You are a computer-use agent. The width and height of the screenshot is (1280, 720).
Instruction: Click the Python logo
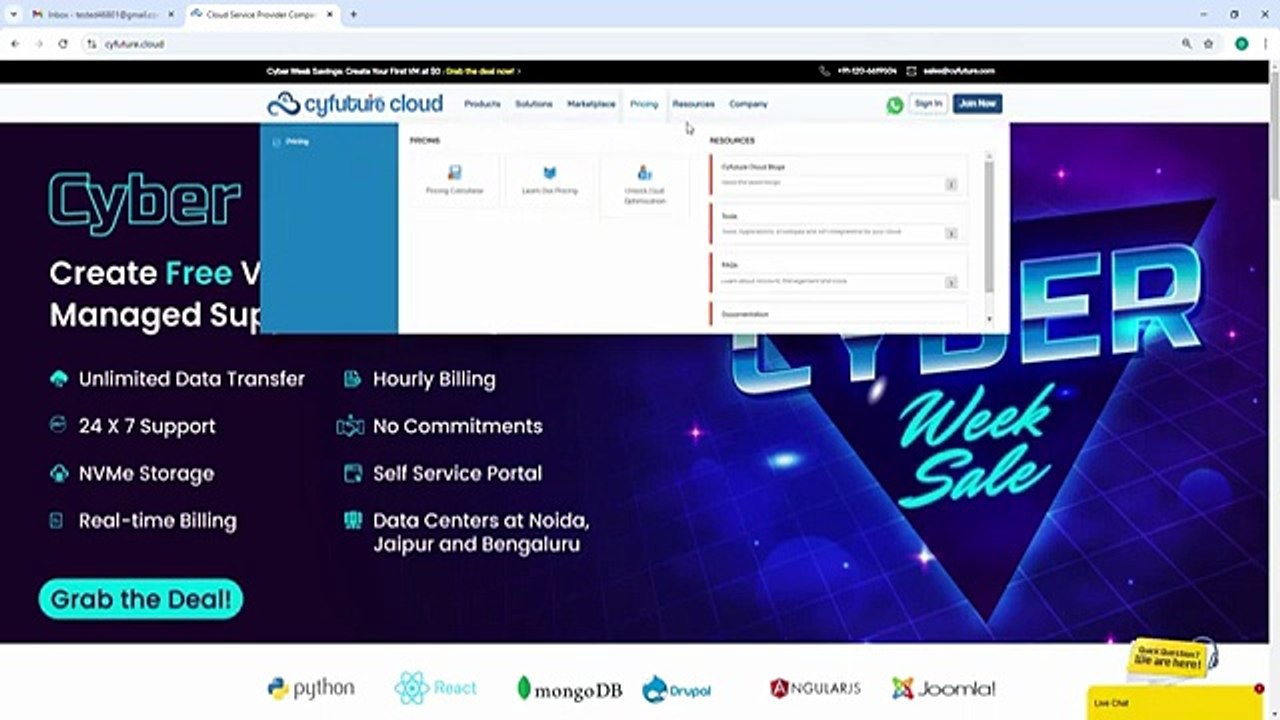click(x=311, y=688)
